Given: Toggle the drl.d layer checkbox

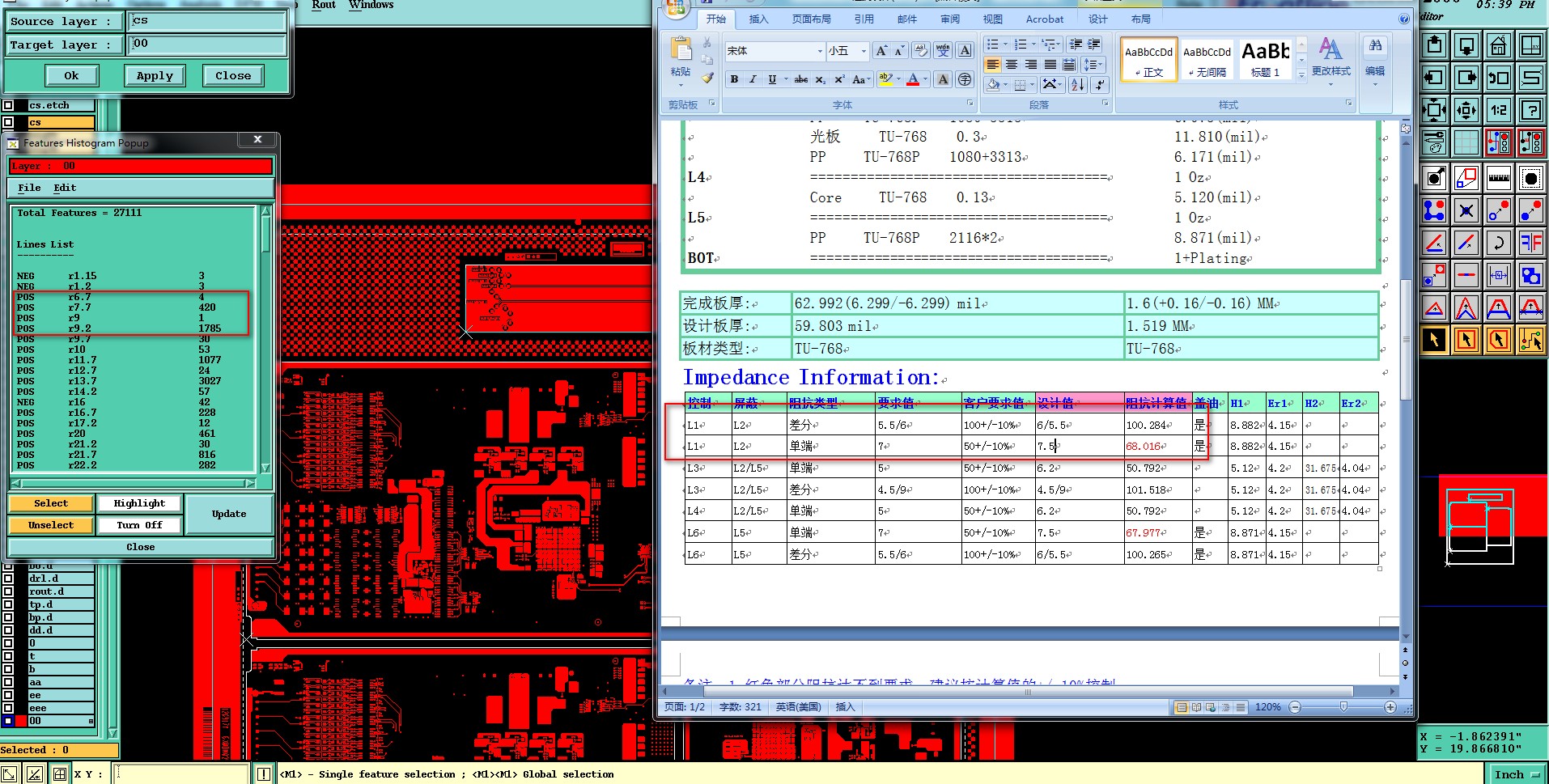Looking at the screenshot, I should click(8, 578).
